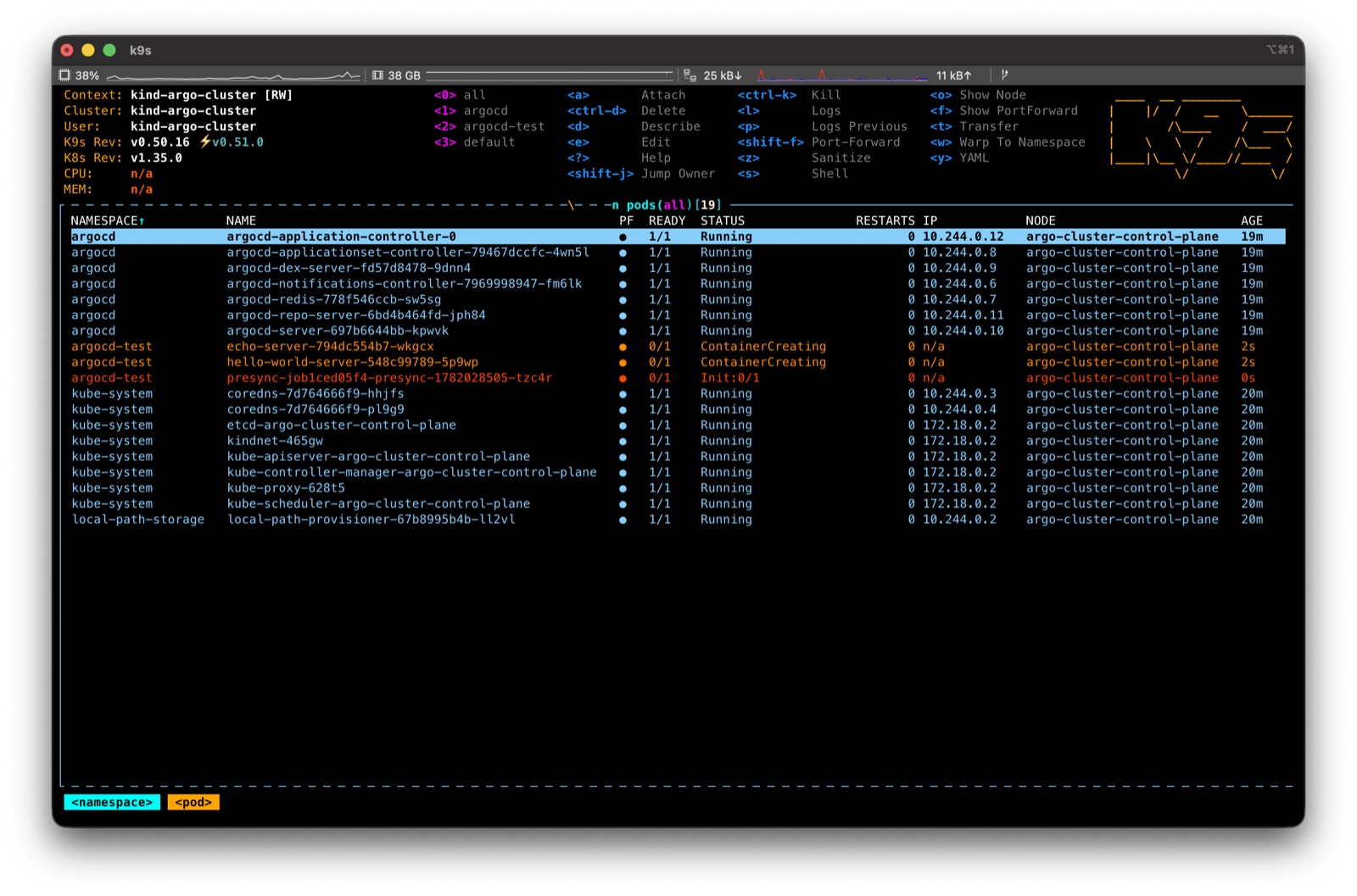
Task: Select the <2> argocd-test namespace shortcut
Action: pos(489,126)
